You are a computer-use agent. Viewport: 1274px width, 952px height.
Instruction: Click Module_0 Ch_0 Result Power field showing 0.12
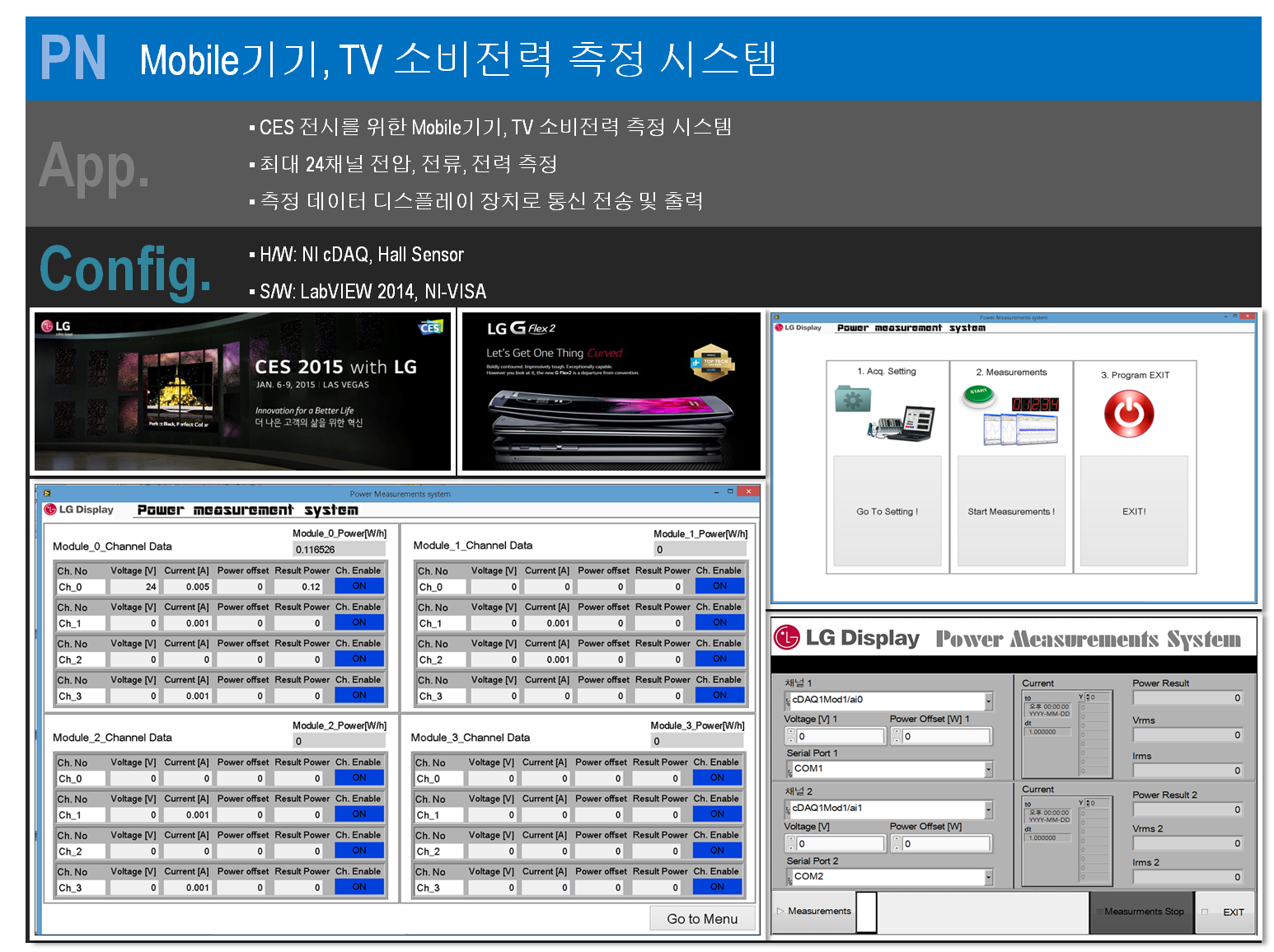(x=297, y=587)
